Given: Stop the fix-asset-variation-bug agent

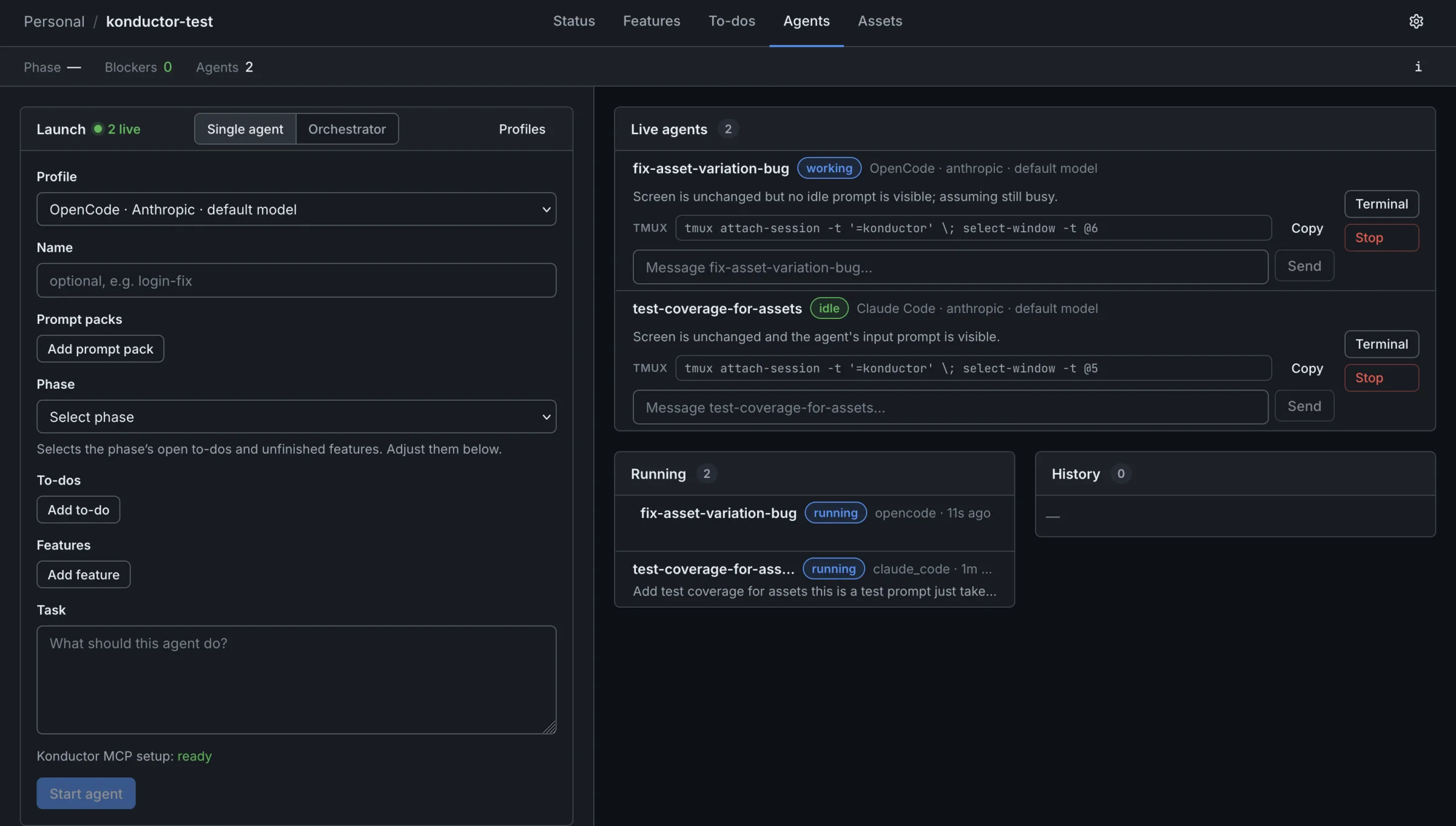Looking at the screenshot, I should point(1381,238).
